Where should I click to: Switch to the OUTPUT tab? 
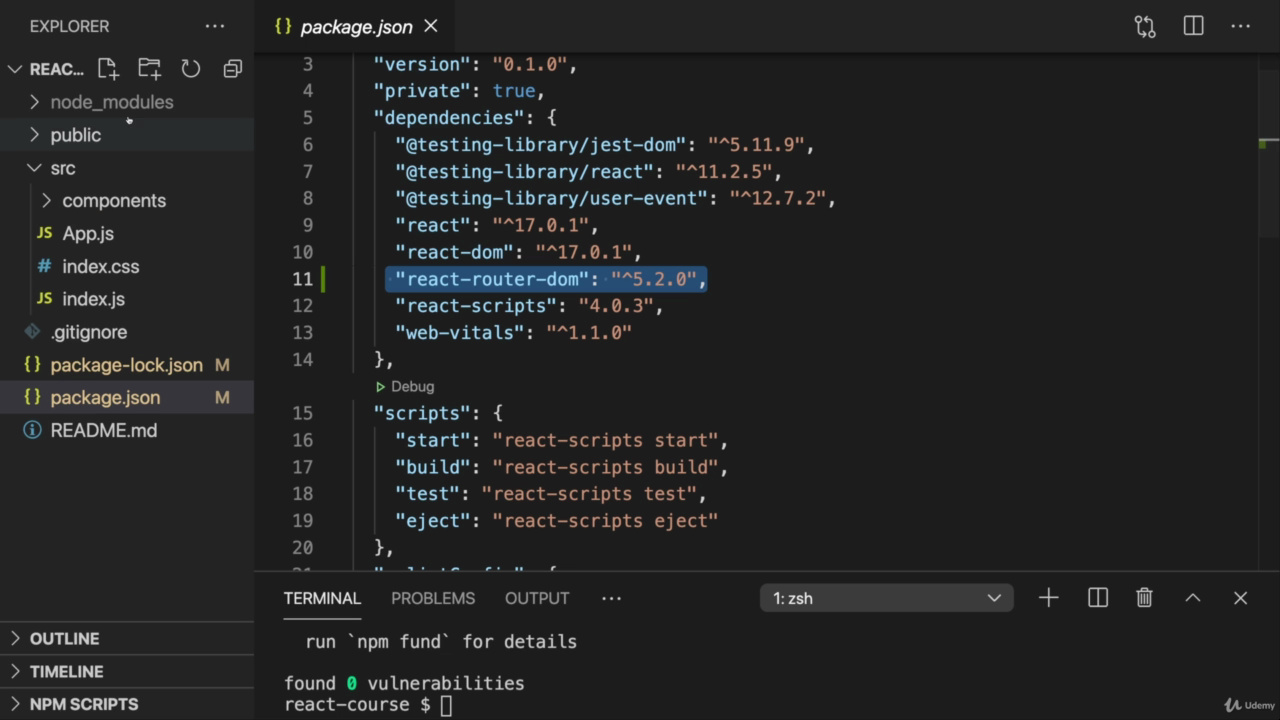pos(537,598)
